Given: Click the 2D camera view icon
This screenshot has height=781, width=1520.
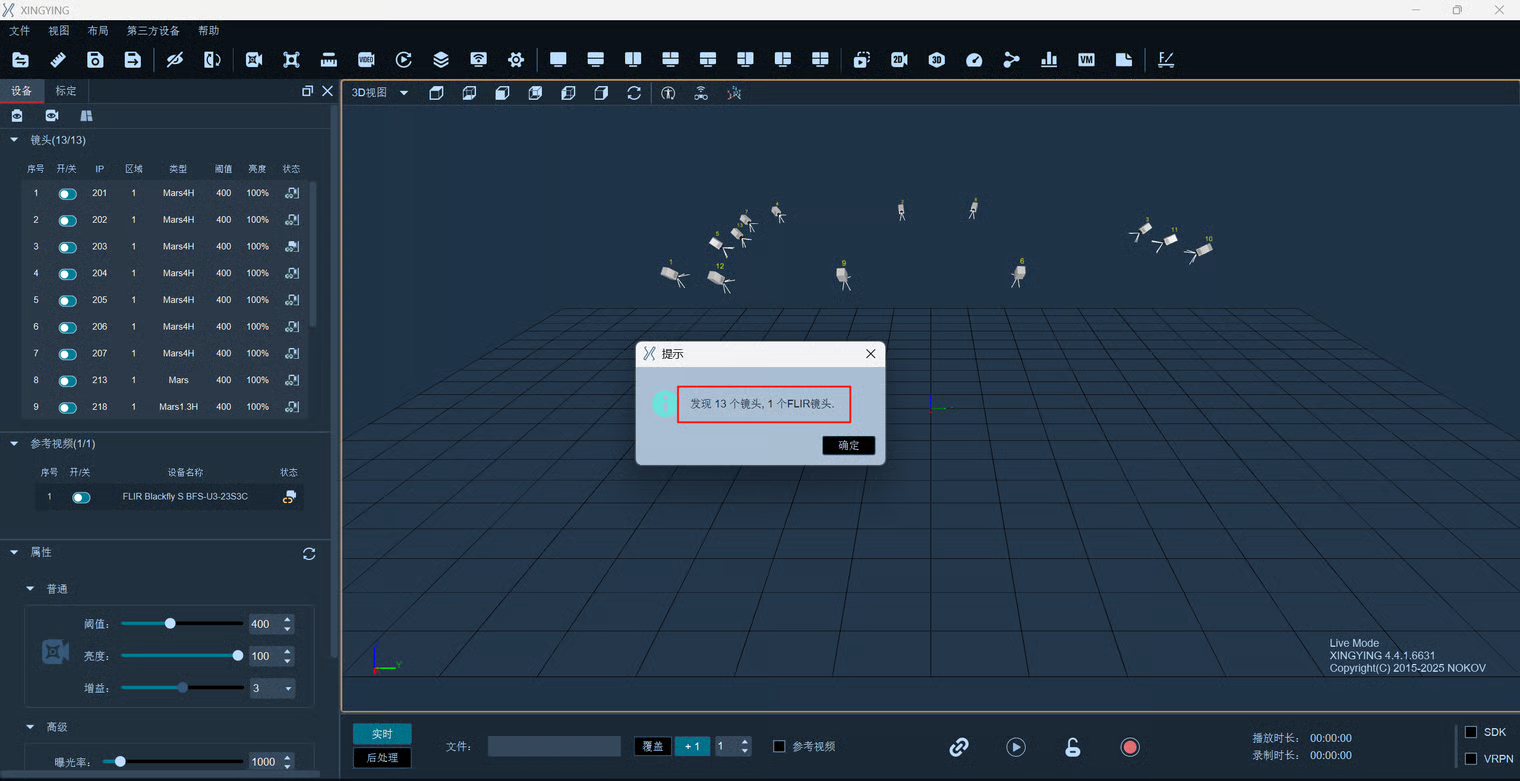Looking at the screenshot, I should pos(899,60).
